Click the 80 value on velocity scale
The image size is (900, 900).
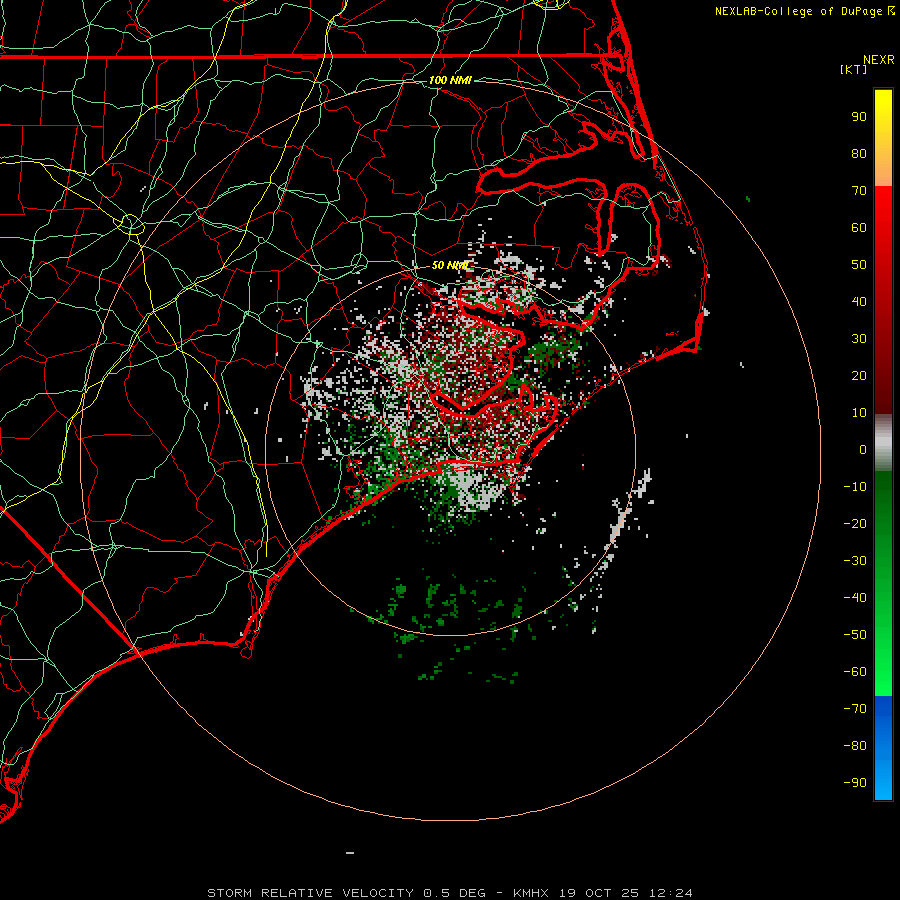click(859, 154)
